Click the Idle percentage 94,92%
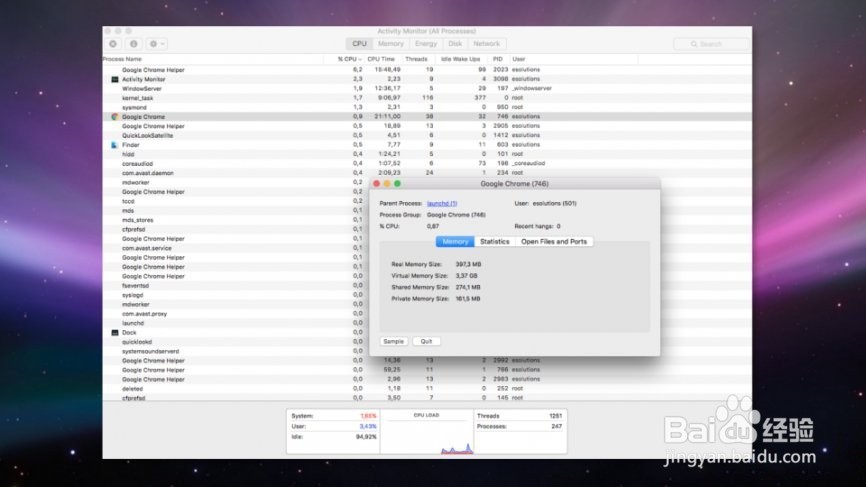The width and height of the screenshot is (866, 487). [x=366, y=437]
